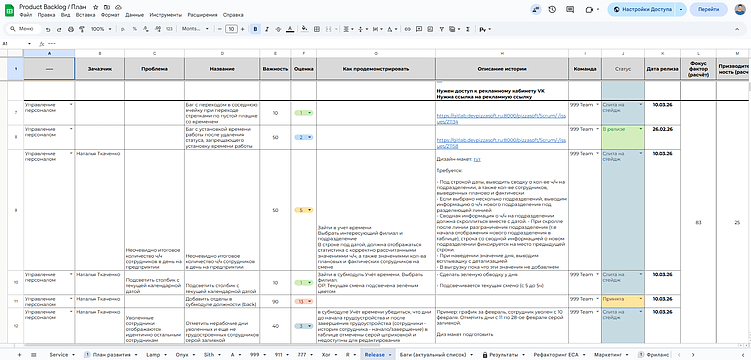
Task: Undo the last action
Action: [x=48, y=29]
